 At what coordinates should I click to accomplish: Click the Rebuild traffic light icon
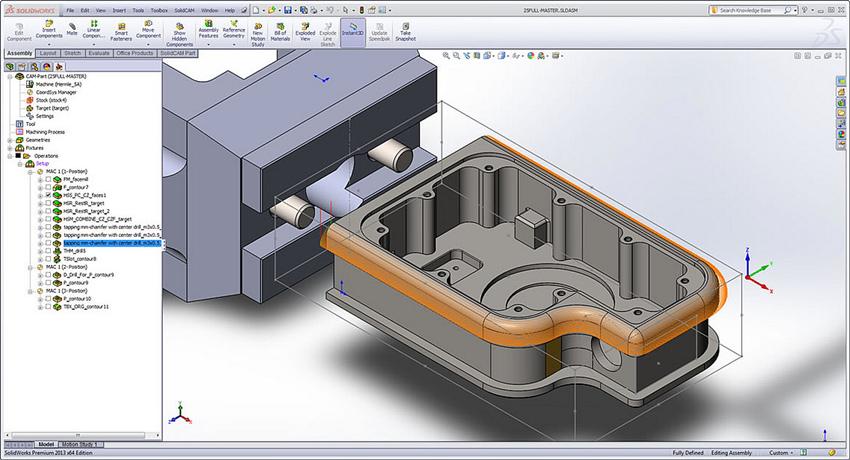362,10
